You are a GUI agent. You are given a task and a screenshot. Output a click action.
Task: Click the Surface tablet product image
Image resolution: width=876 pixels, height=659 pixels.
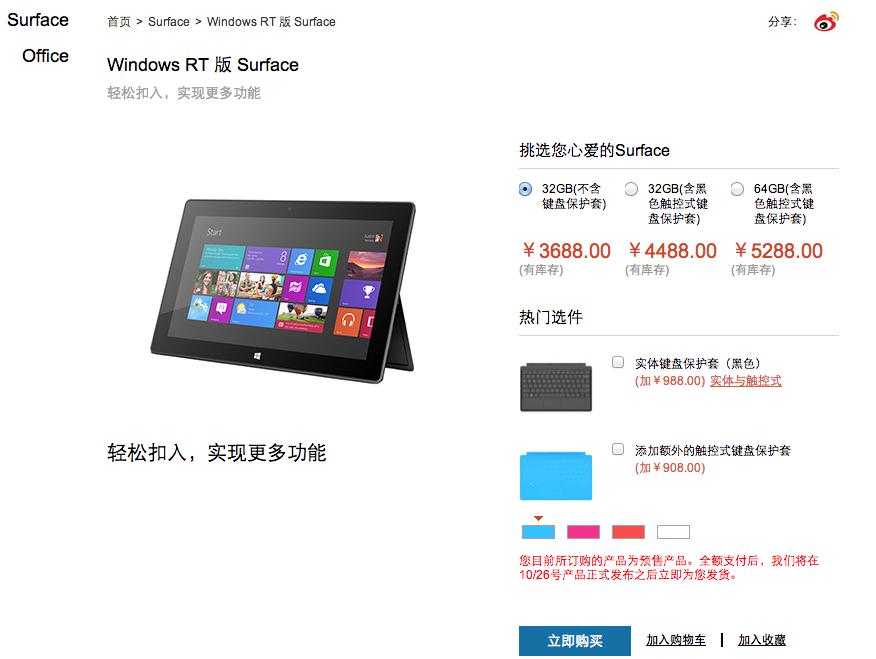pos(283,290)
